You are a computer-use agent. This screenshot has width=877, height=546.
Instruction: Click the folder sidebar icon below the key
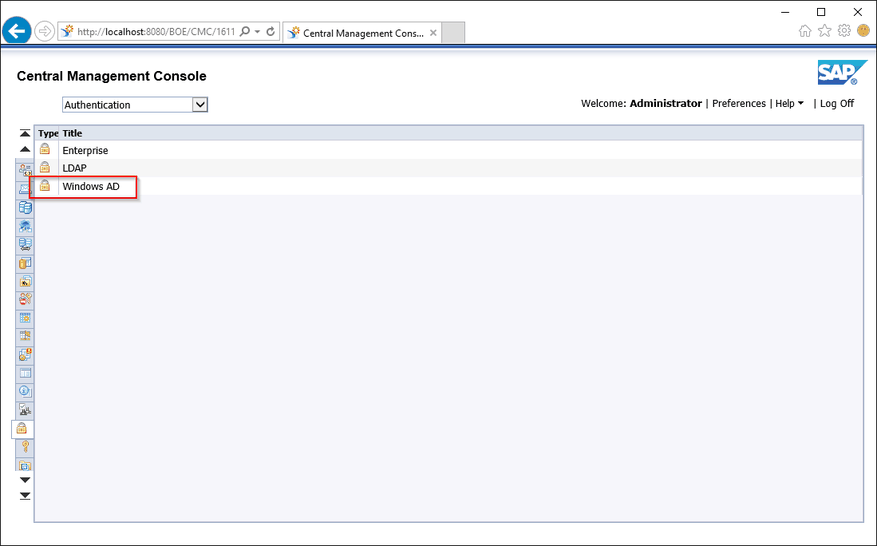[x=25, y=465]
